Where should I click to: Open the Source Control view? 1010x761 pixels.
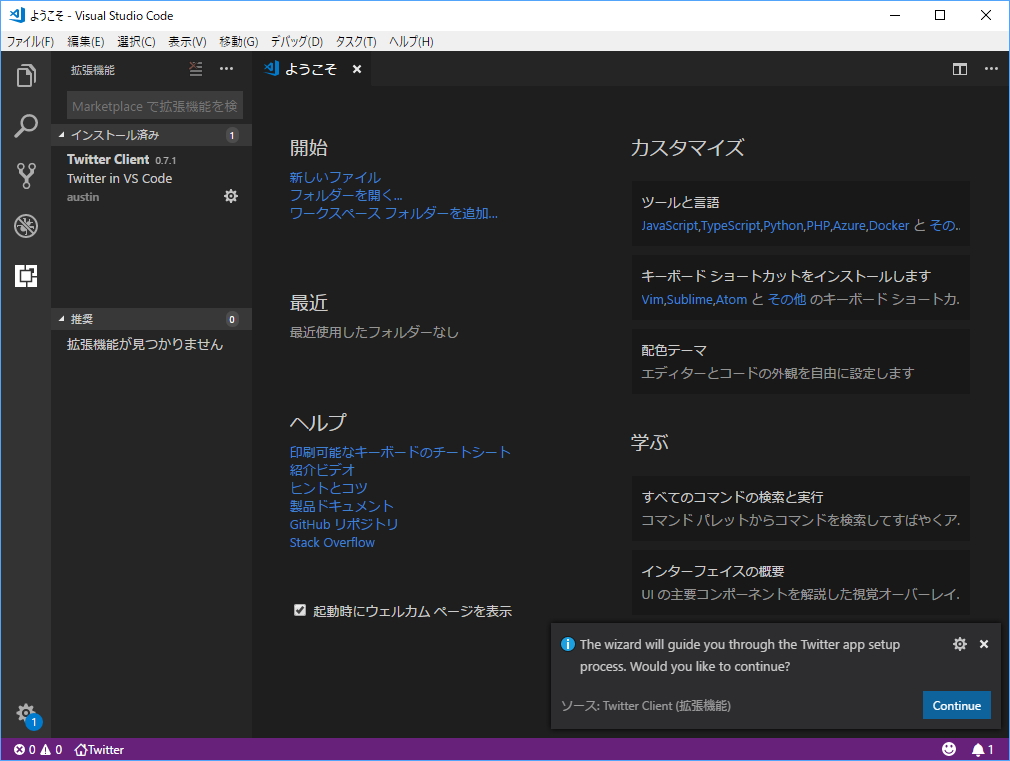(26, 175)
